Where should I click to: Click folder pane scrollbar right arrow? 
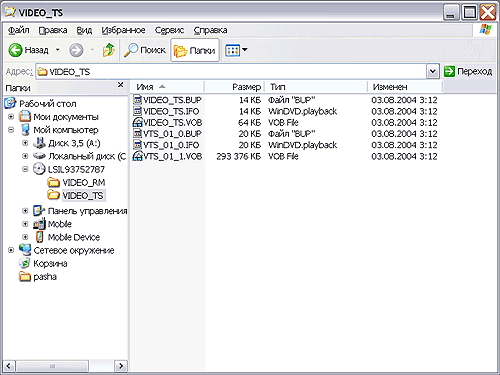point(121,366)
